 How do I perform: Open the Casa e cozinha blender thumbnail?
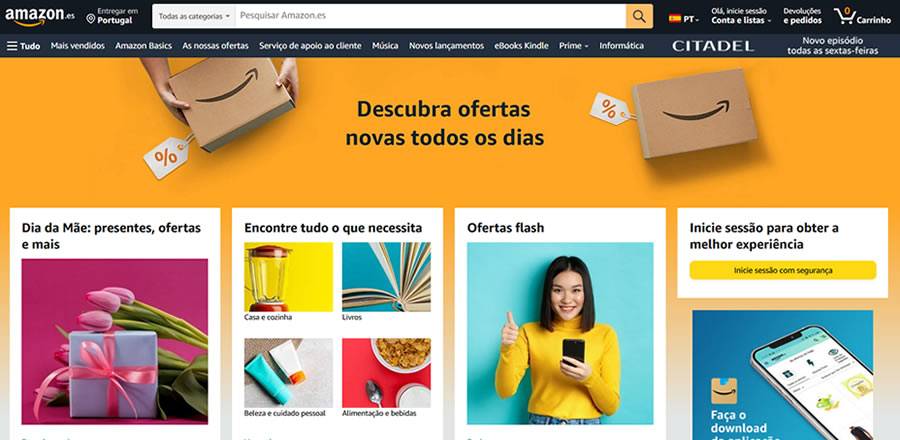[x=289, y=277]
